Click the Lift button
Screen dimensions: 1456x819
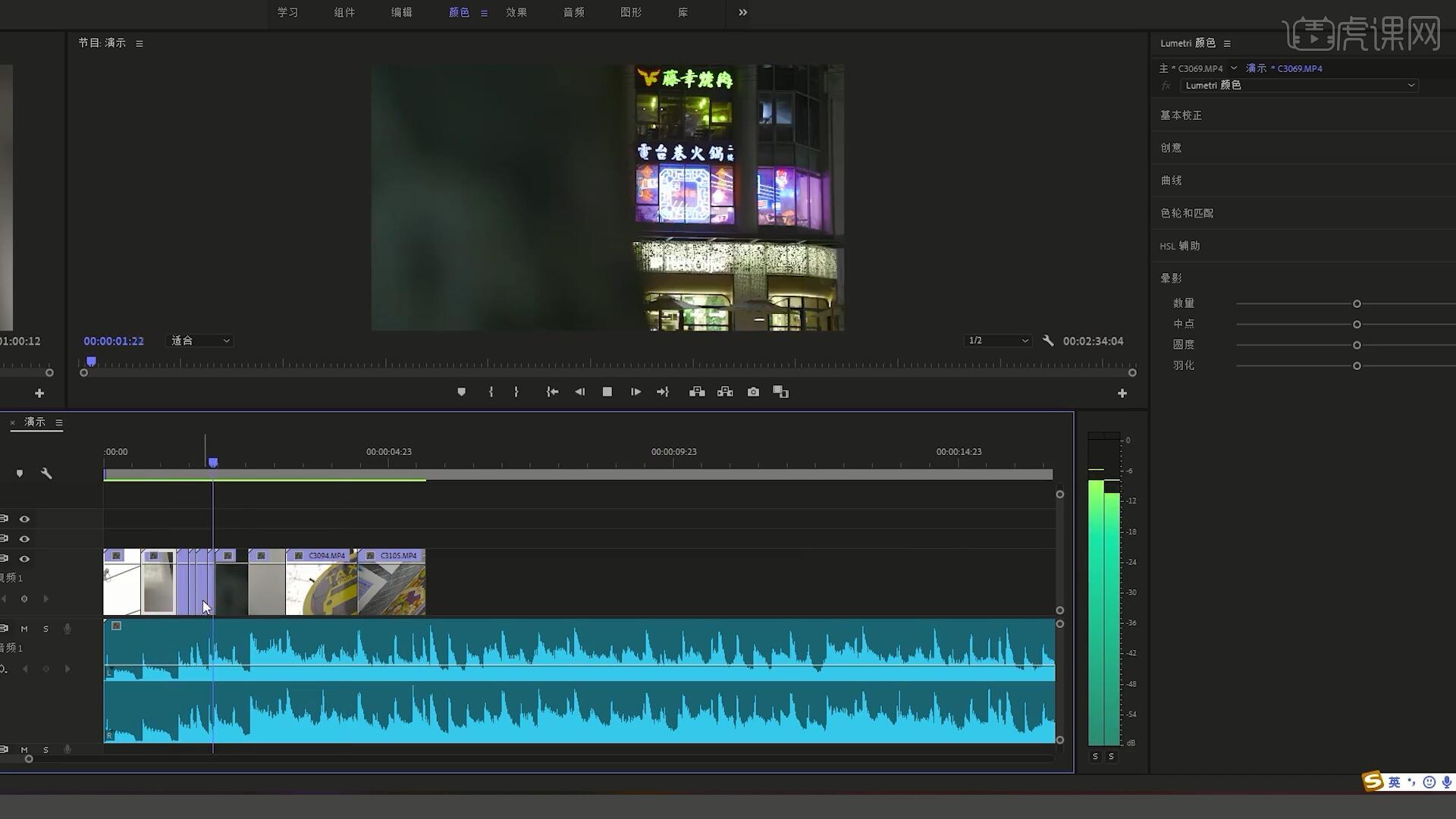697,392
